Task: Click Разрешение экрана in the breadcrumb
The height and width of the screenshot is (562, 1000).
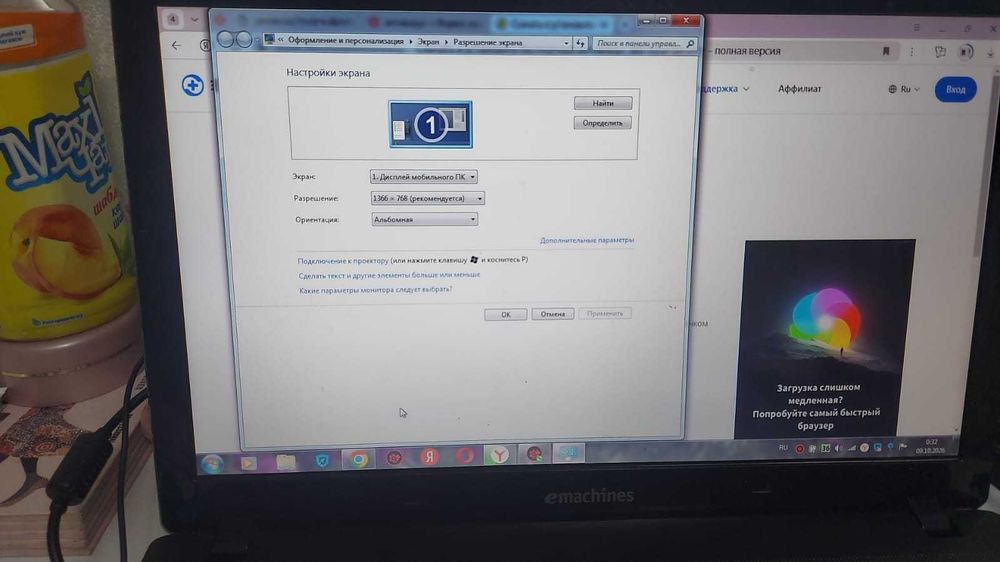Action: (488, 42)
